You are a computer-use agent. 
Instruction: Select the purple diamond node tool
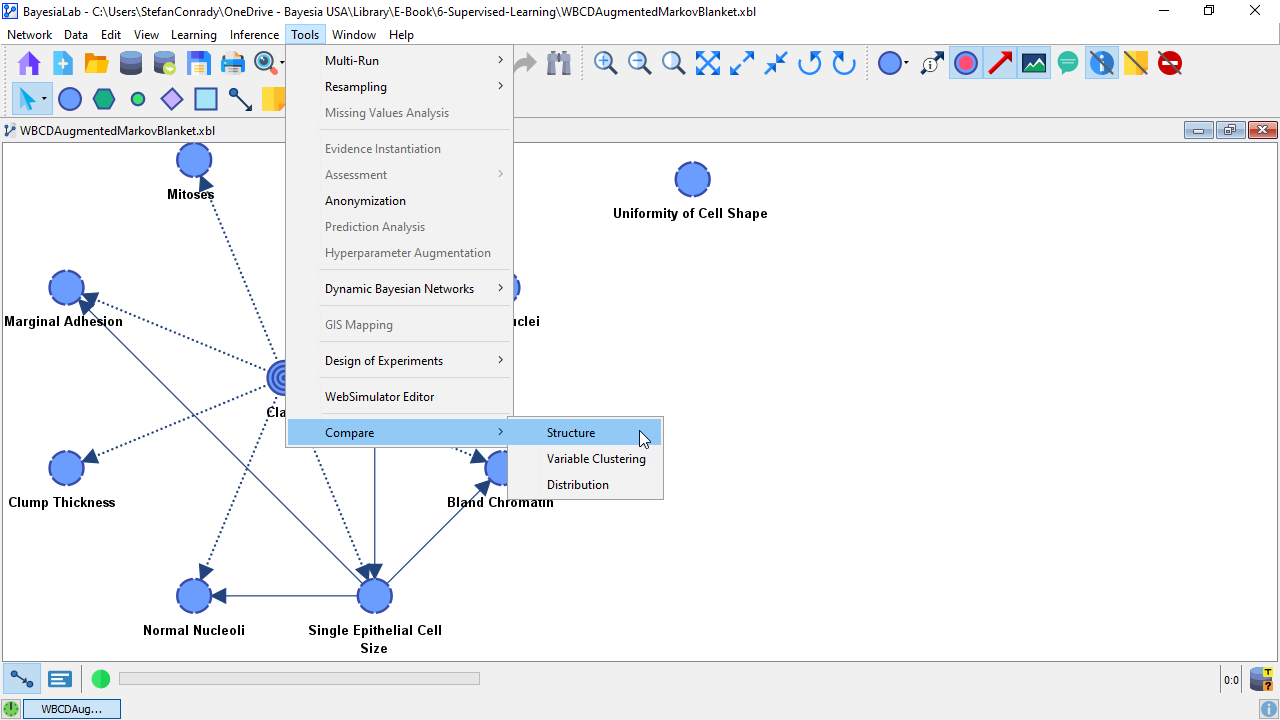(x=172, y=99)
